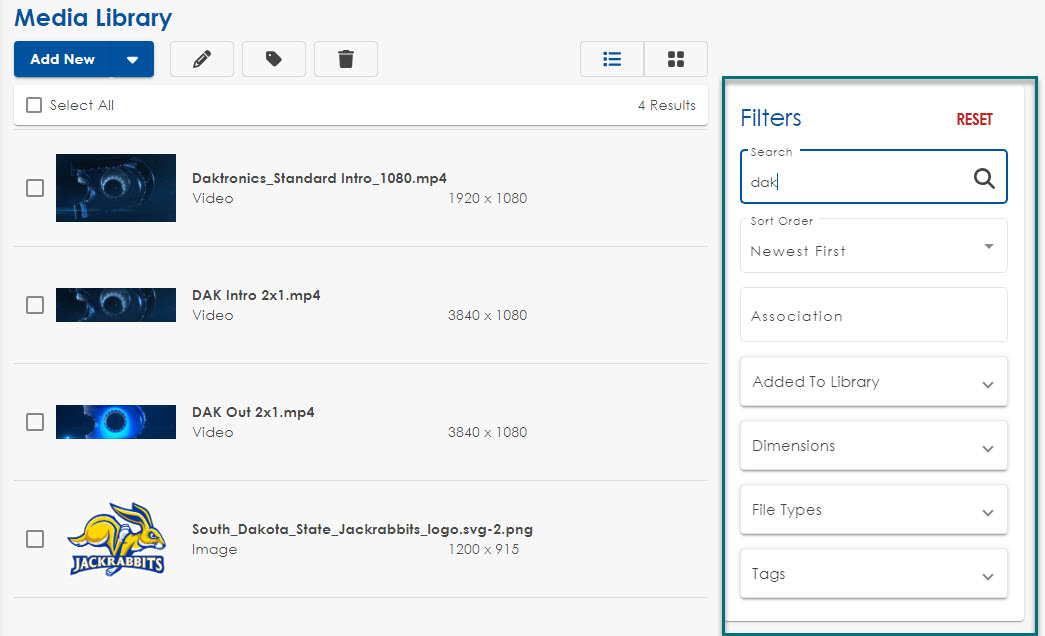
Task: Switch to list view
Action: (612, 59)
